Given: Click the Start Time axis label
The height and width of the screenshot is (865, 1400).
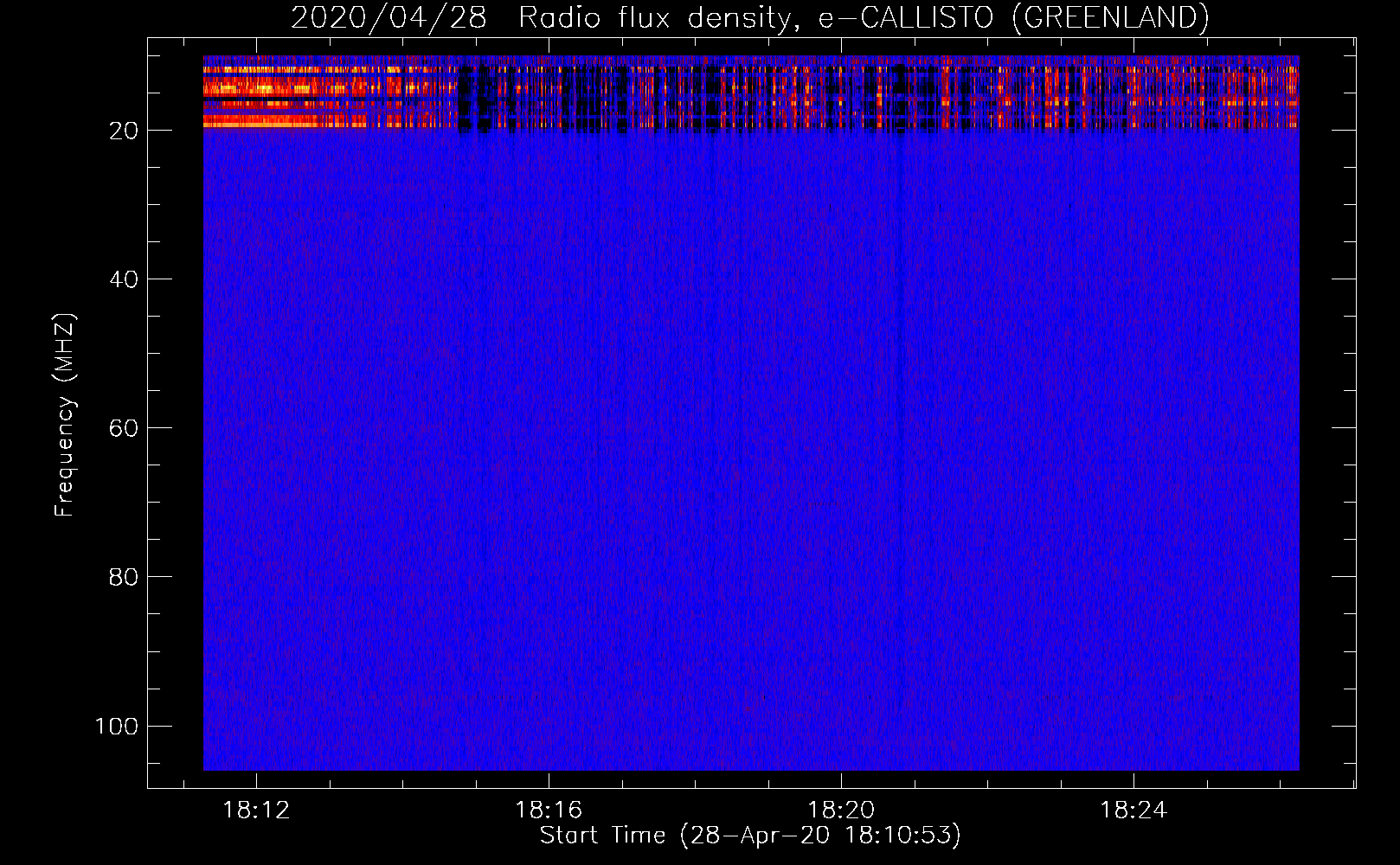Looking at the screenshot, I should 750,836.
